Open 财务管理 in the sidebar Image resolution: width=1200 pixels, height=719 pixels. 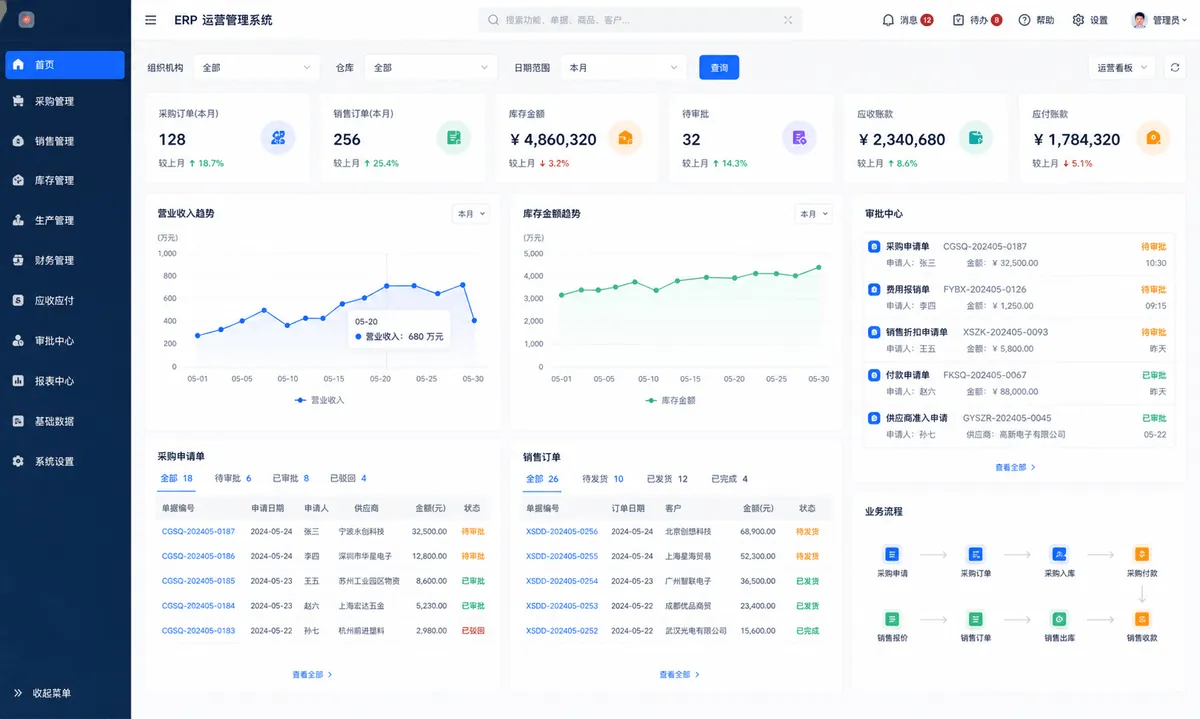click(65, 261)
